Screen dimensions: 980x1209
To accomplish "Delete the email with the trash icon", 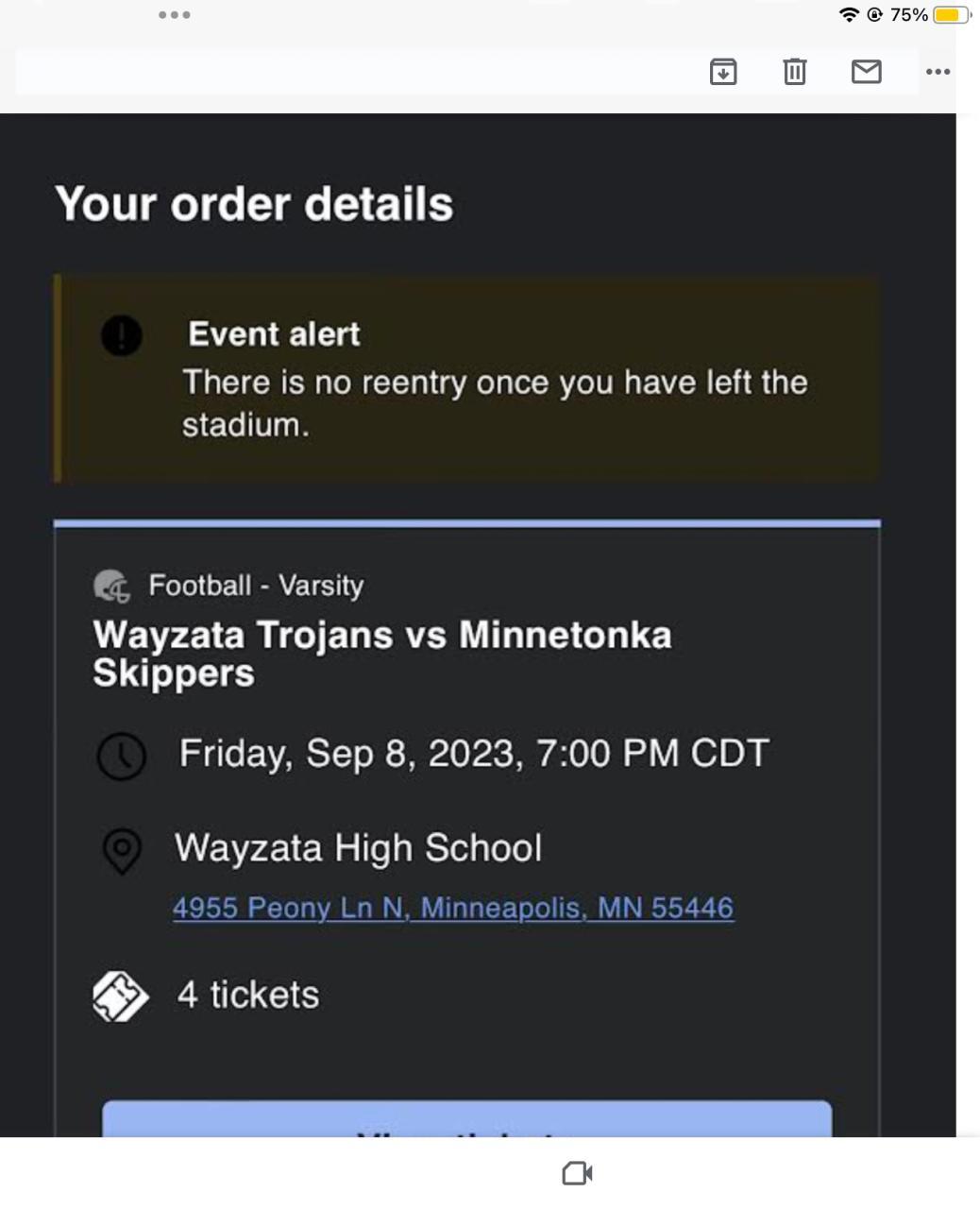I will click(795, 72).
